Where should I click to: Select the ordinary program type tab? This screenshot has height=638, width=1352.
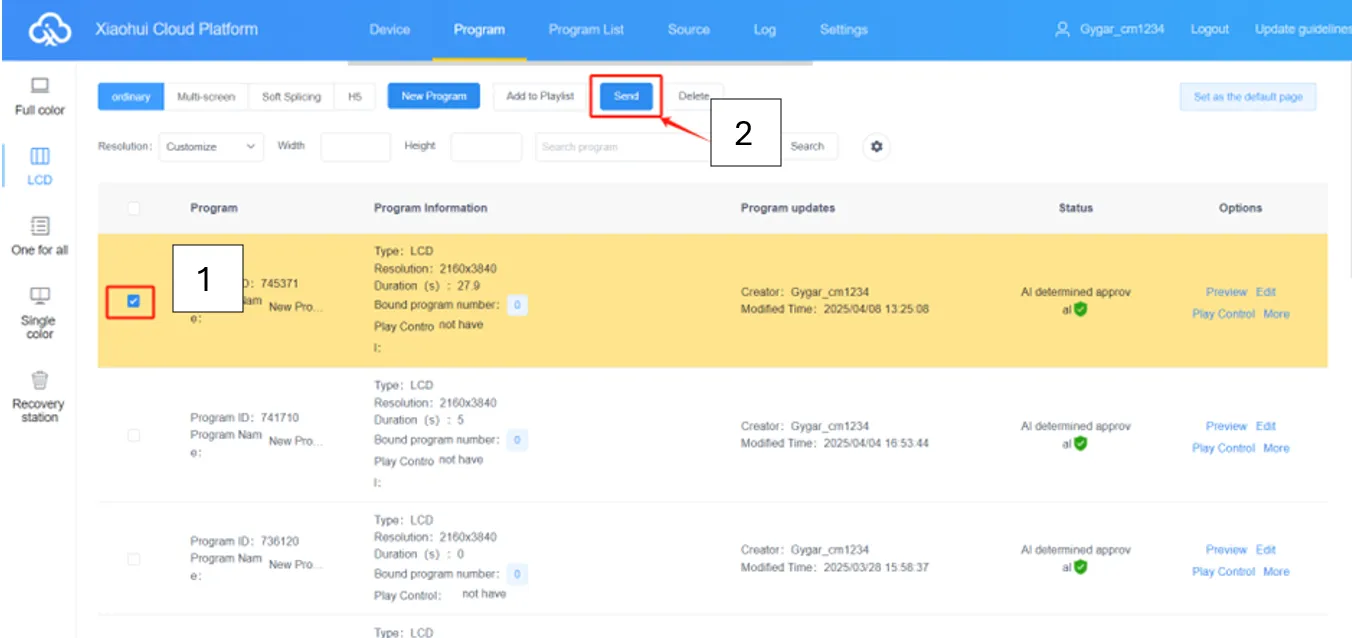click(131, 97)
